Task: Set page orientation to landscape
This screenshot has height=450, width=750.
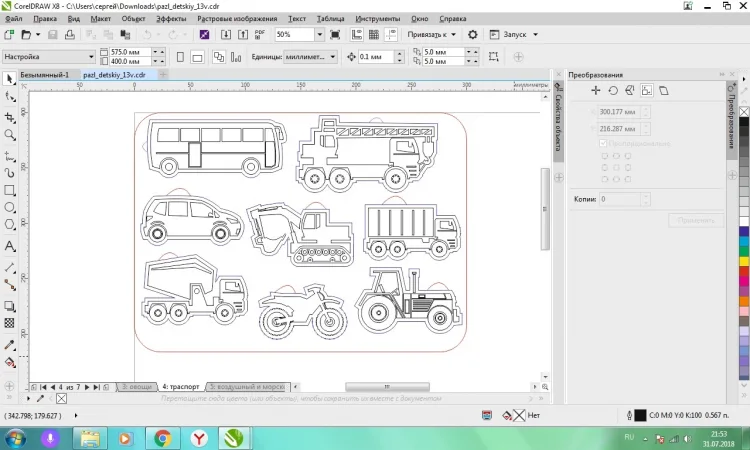Action: pyautogui.click(x=197, y=57)
